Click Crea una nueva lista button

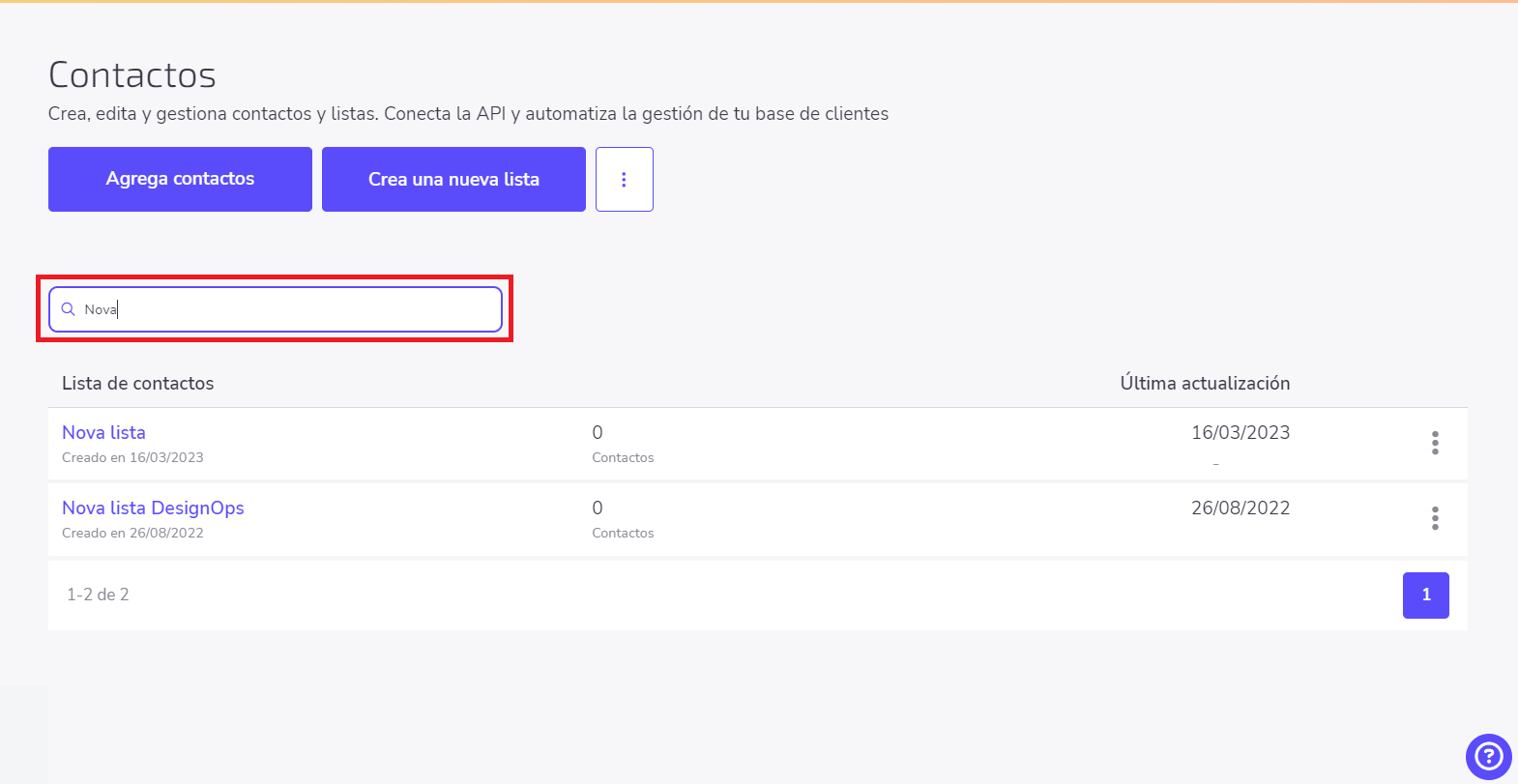[x=453, y=179]
